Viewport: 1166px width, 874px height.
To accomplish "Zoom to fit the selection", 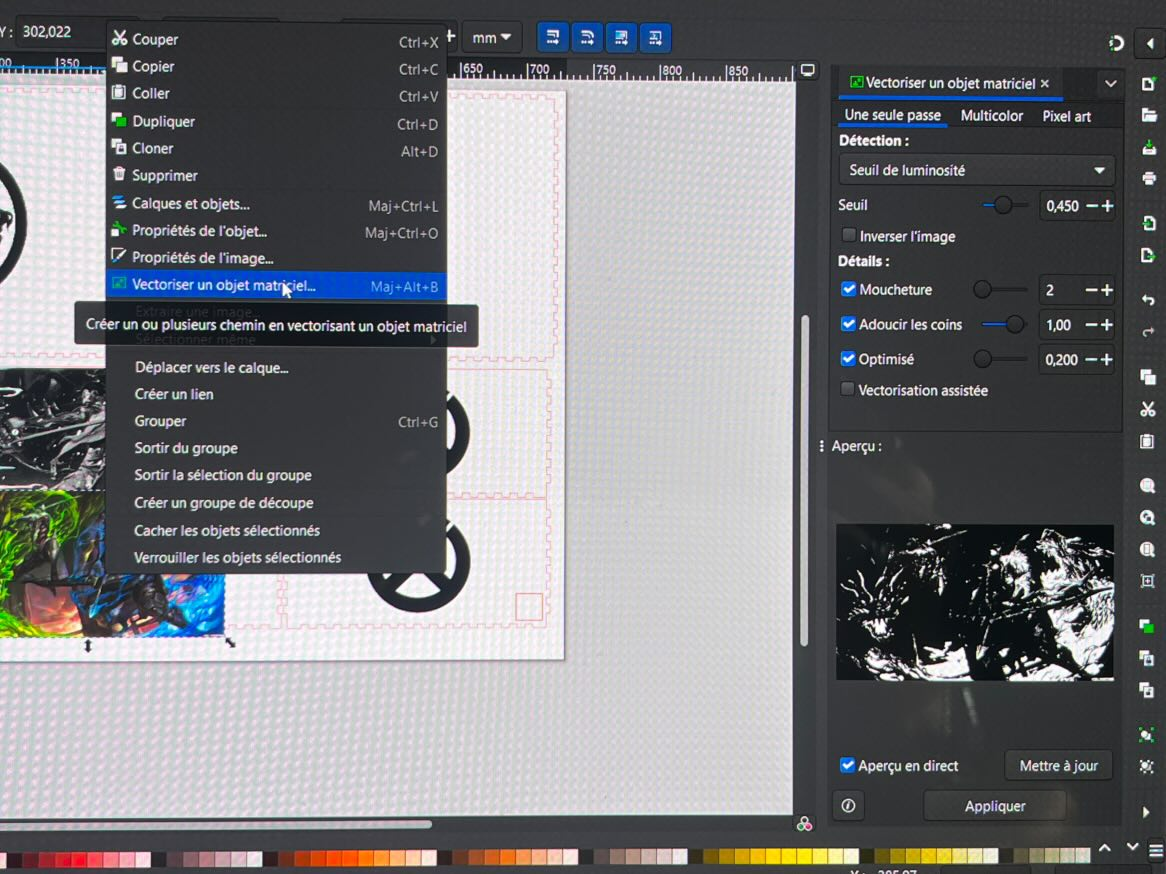I will pos(1148,486).
